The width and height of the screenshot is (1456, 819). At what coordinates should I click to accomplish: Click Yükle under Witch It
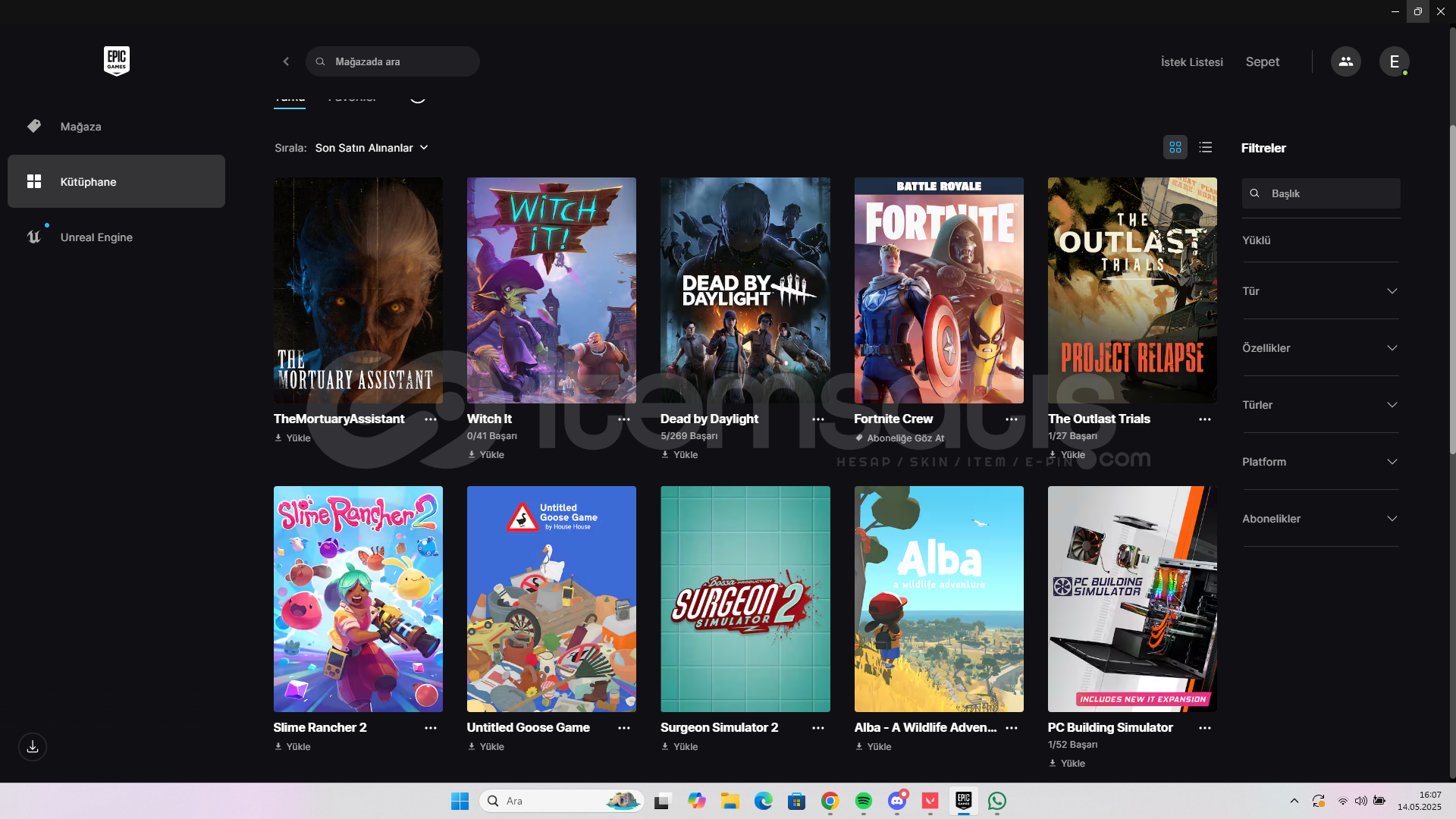[486, 455]
